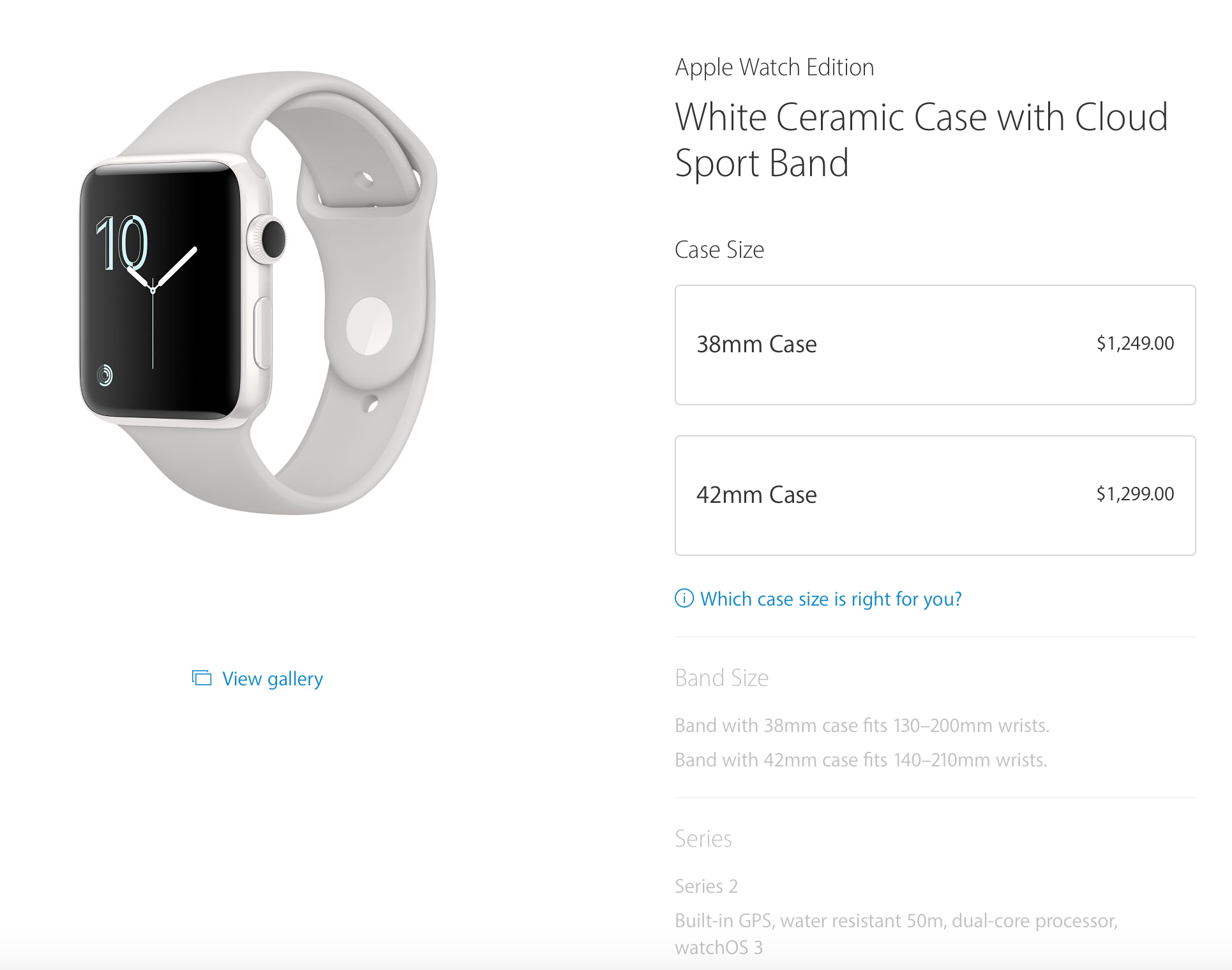
Task: Click the watch side button
Action: click(262, 332)
